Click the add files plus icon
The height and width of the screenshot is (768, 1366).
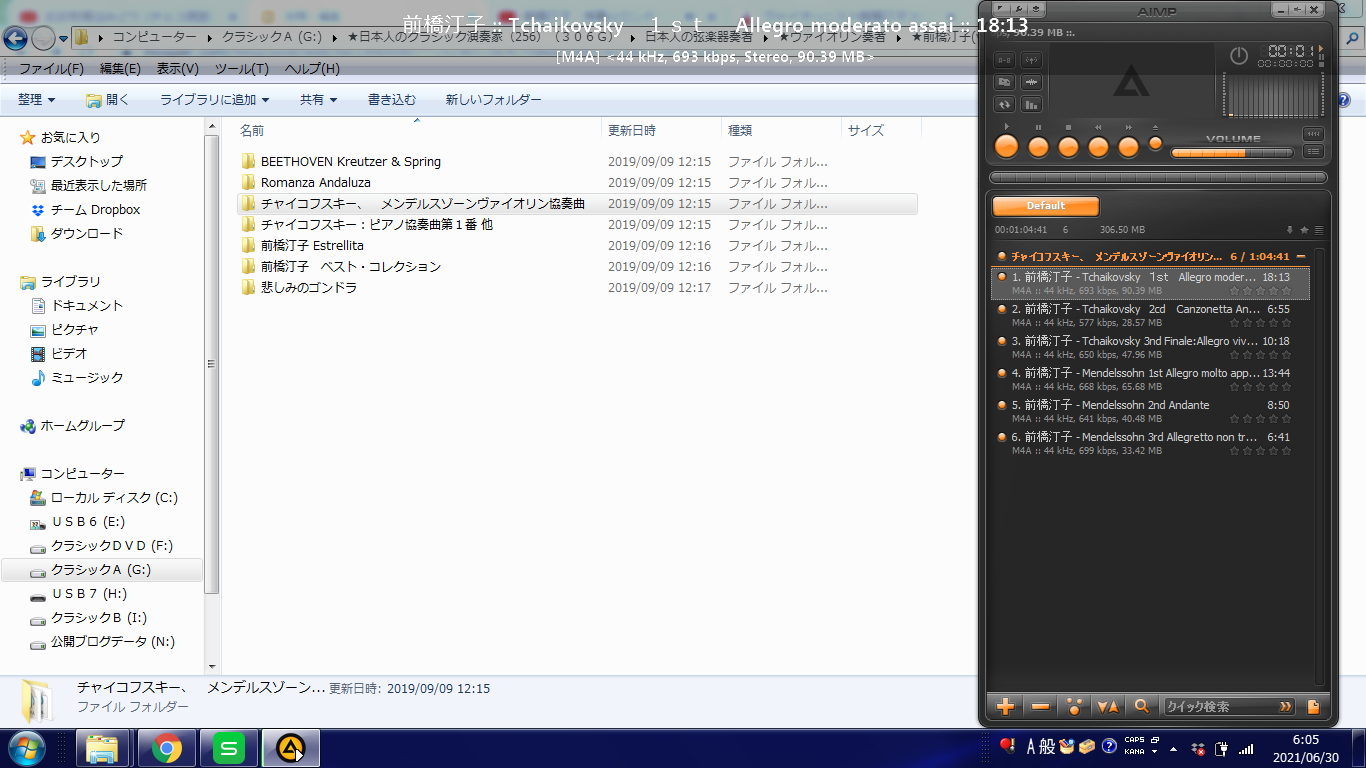1006,706
